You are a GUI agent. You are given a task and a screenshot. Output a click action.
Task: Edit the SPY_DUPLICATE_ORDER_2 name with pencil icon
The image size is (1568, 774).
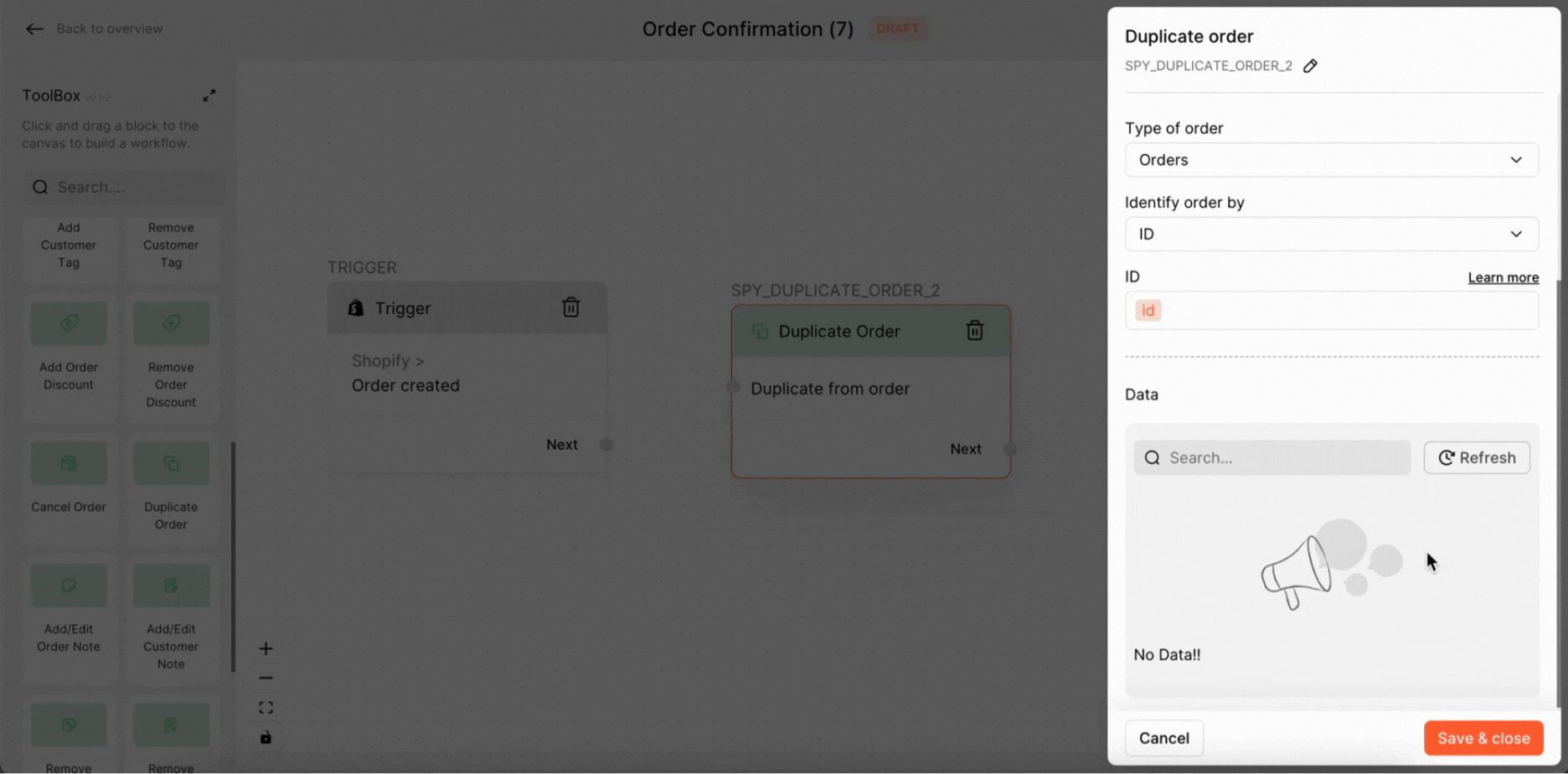pyautogui.click(x=1311, y=66)
